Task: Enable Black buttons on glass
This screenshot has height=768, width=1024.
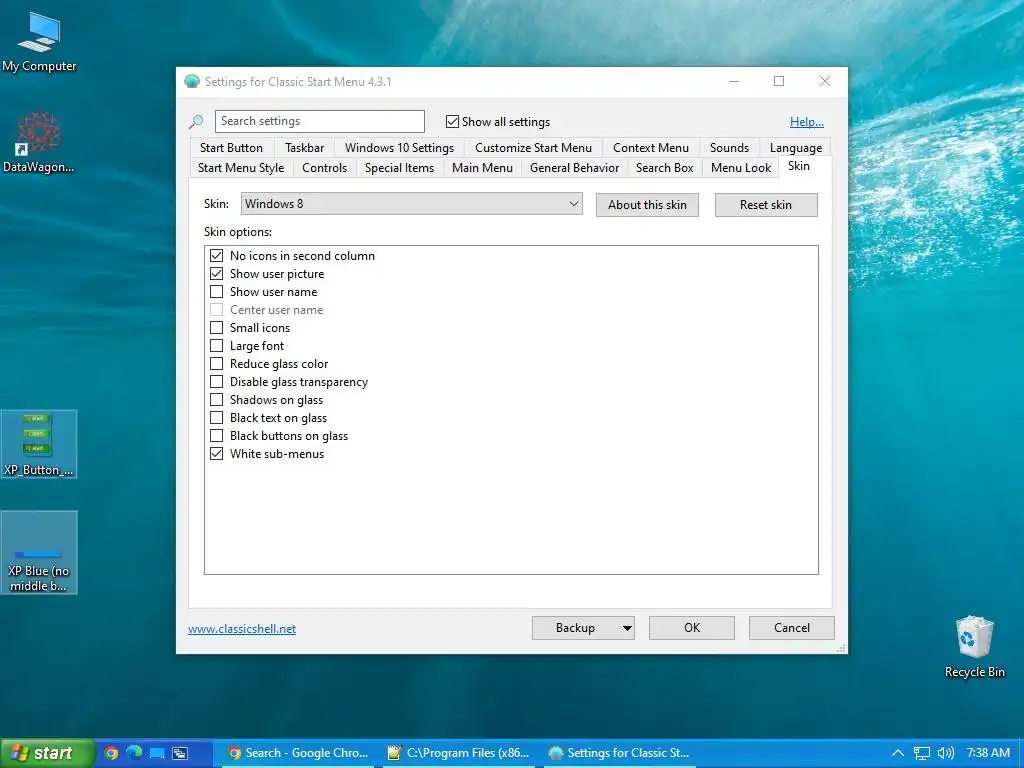Action: [217, 436]
